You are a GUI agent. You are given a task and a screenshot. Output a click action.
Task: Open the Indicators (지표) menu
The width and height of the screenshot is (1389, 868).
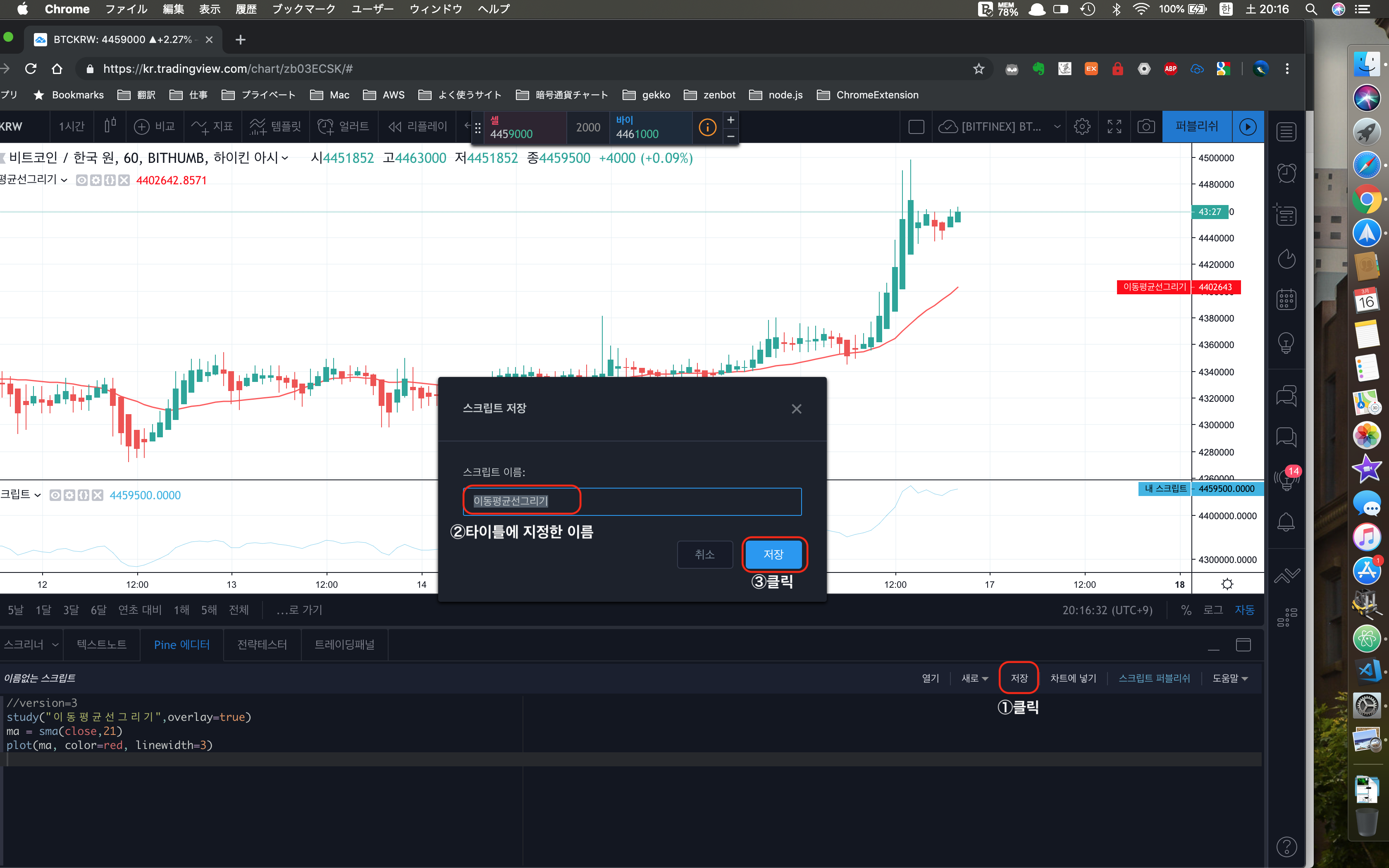pyautogui.click(x=212, y=126)
